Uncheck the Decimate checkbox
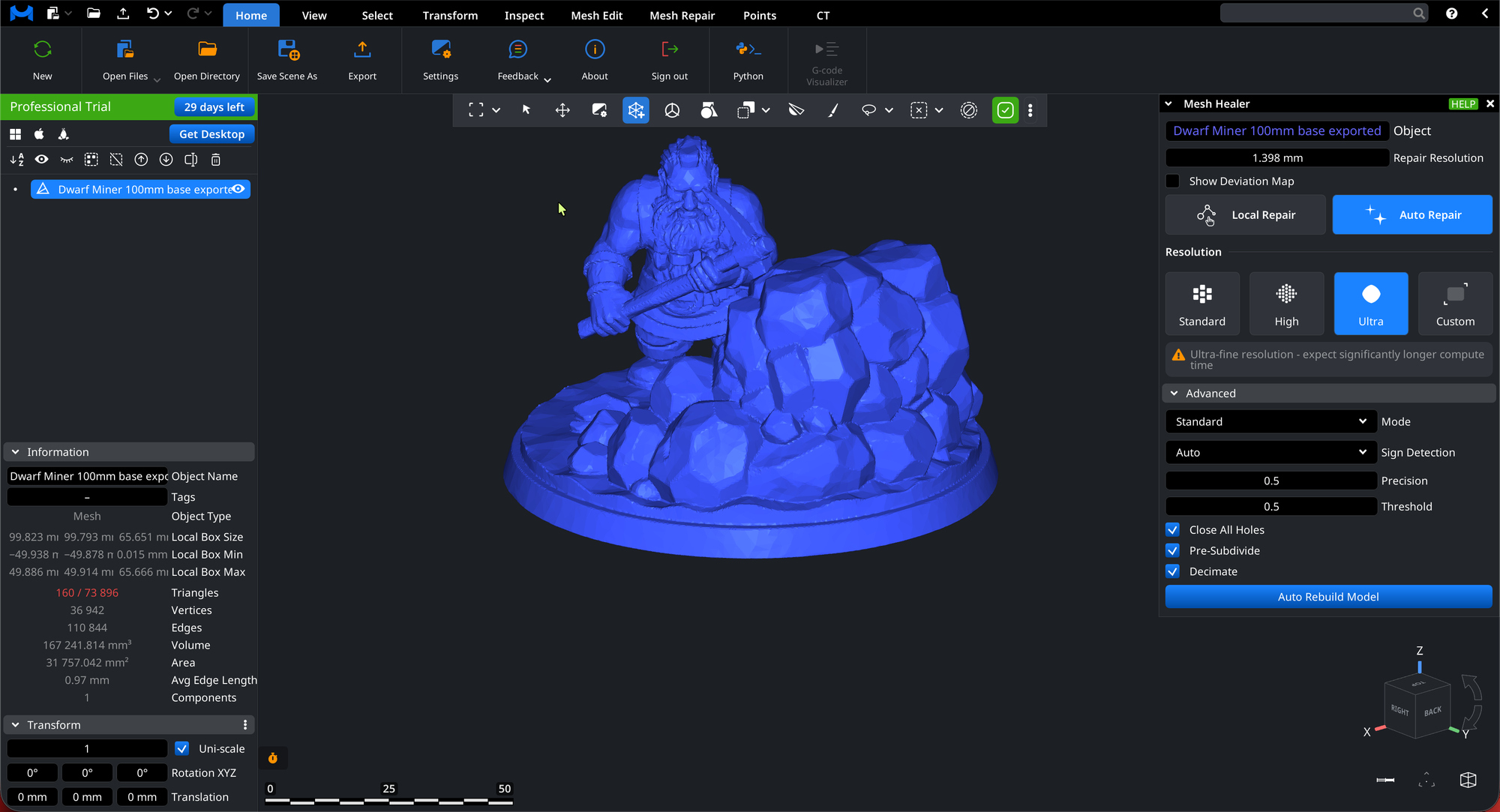 pyautogui.click(x=1173, y=571)
